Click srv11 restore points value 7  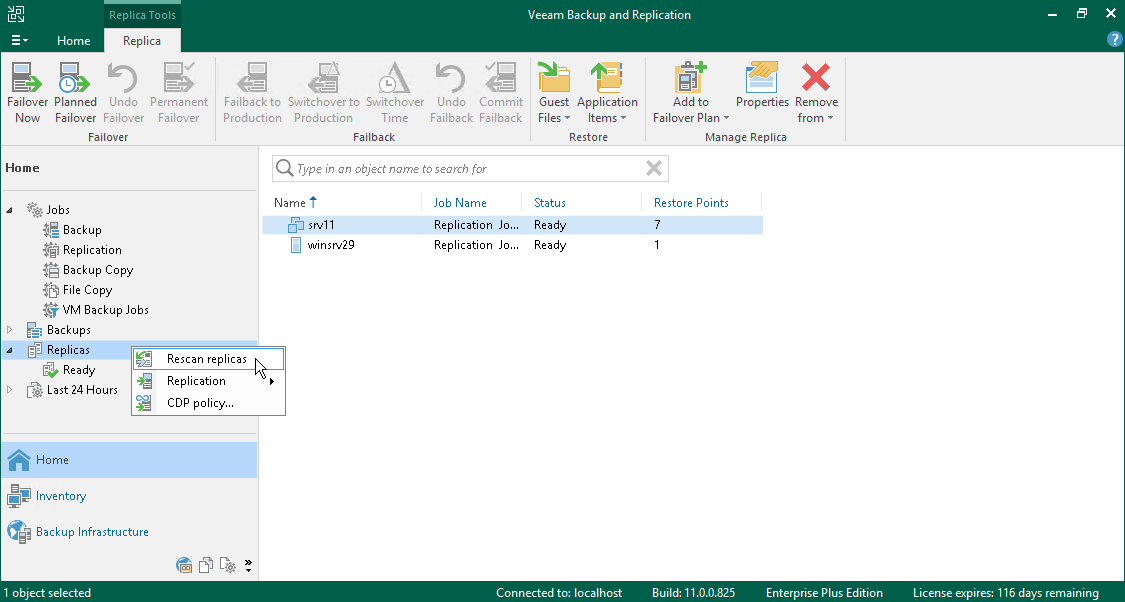pyautogui.click(x=657, y=225)
